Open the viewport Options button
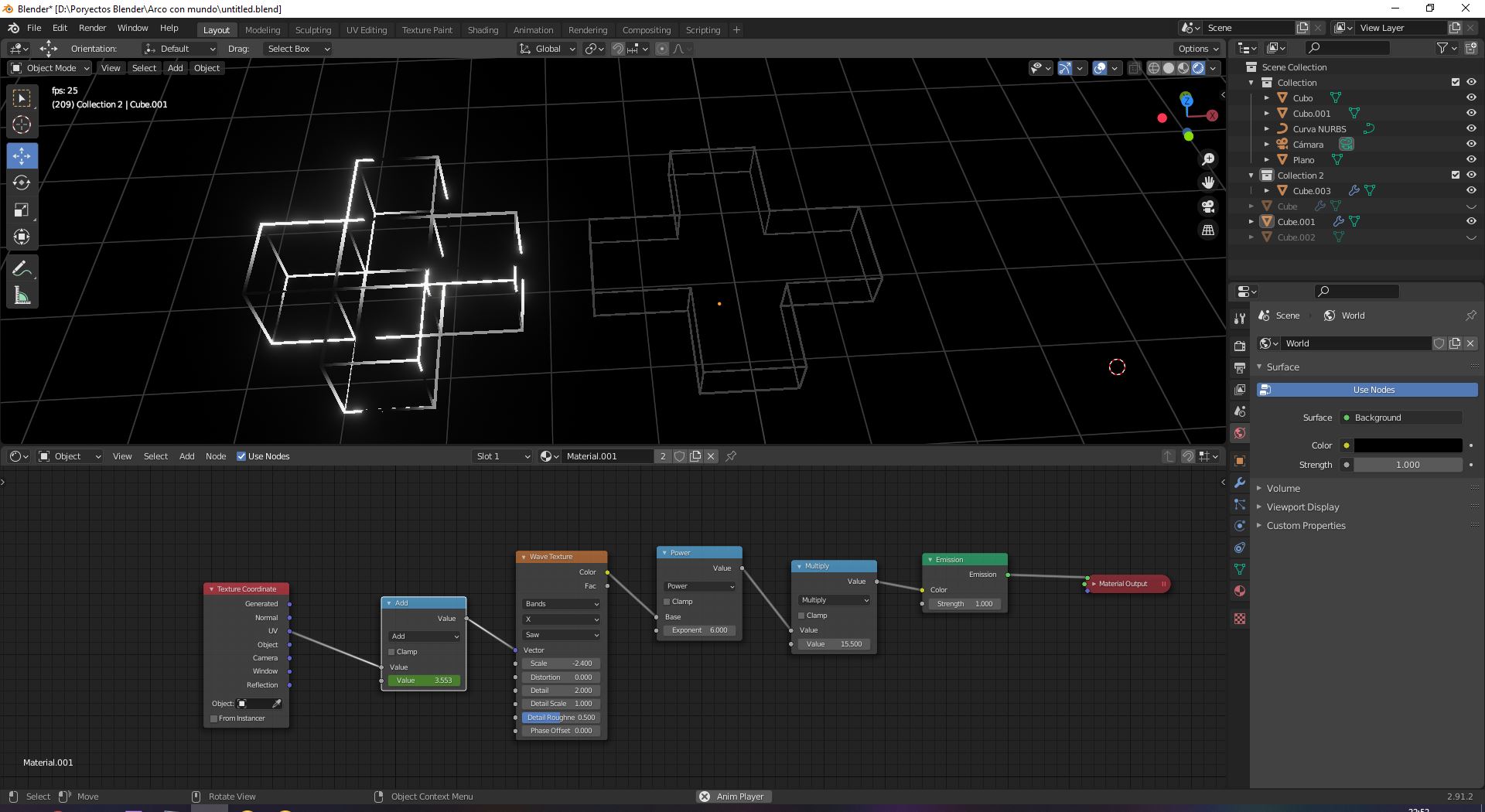Viewport: 1485px width, 812px height. coord(1198,49)
